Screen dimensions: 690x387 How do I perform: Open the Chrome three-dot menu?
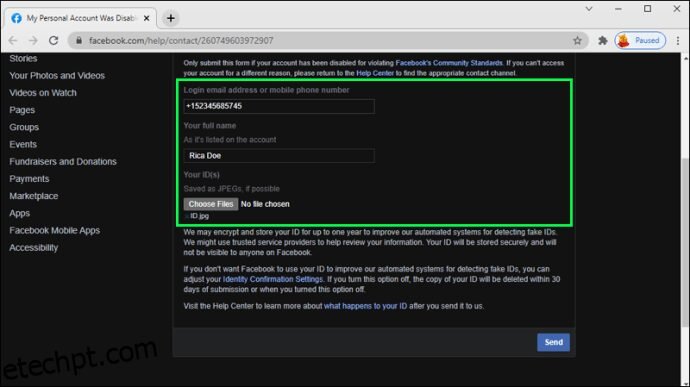(x=678, y=41)
